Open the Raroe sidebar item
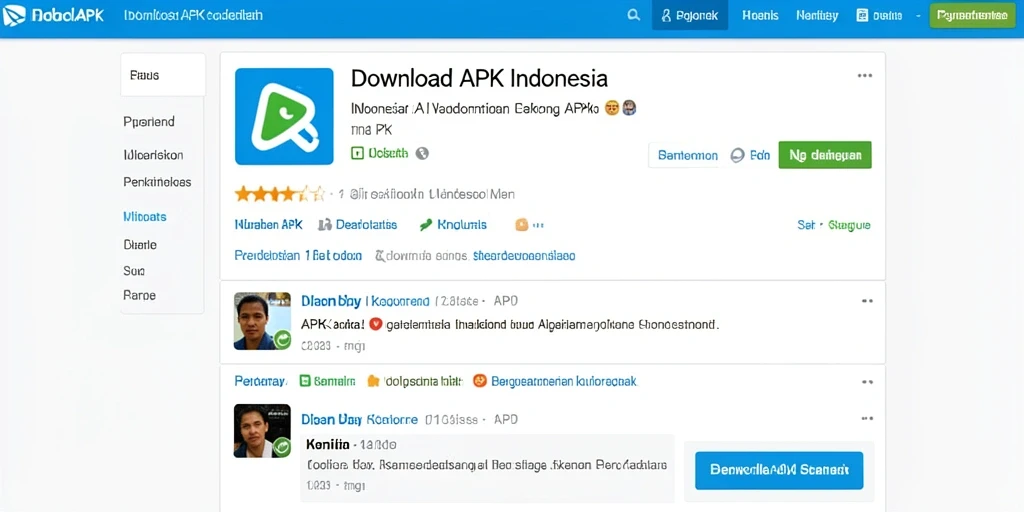Screen dimensions: 1024x512 pos(139,295)
